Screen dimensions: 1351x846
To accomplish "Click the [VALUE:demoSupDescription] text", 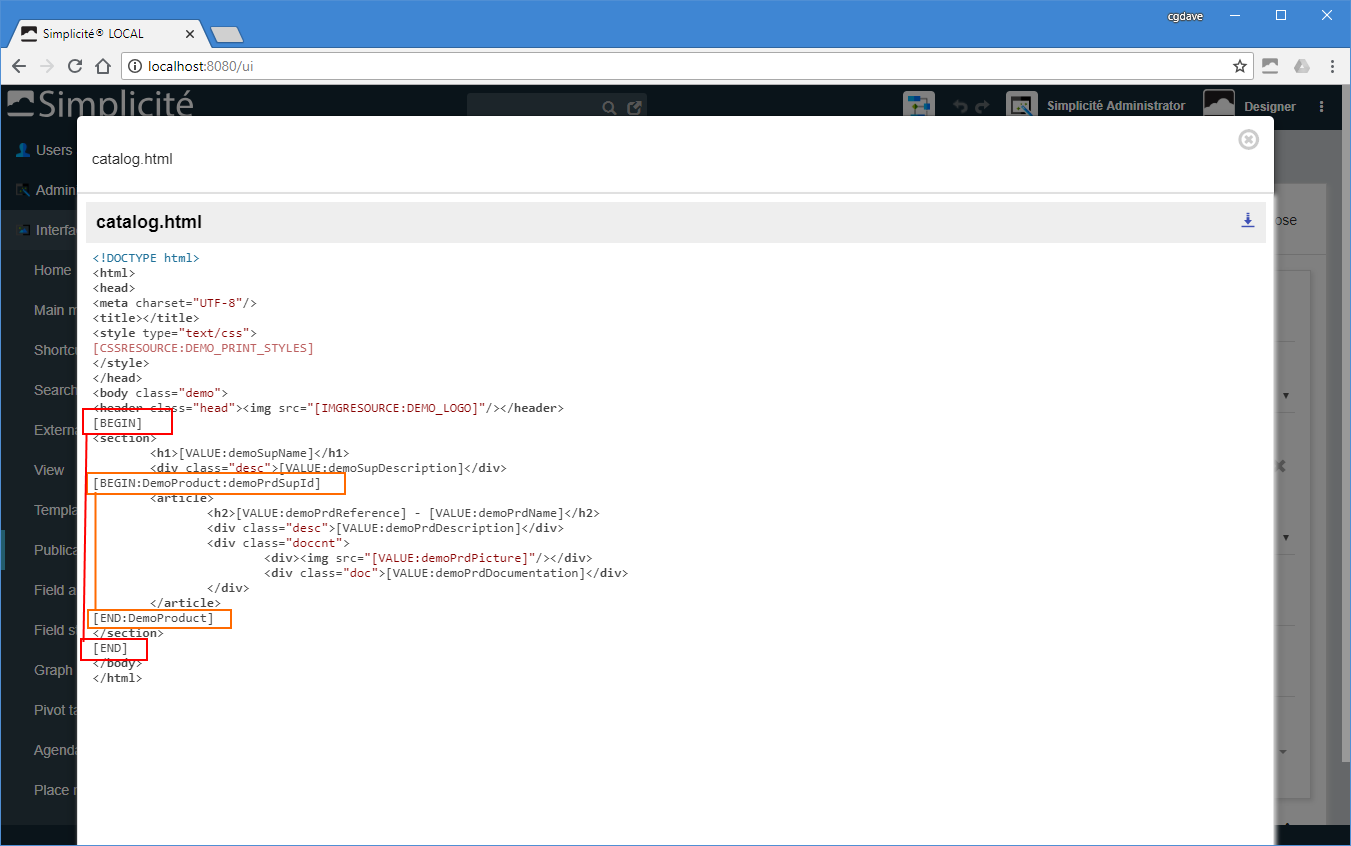I will click(371, 468).
